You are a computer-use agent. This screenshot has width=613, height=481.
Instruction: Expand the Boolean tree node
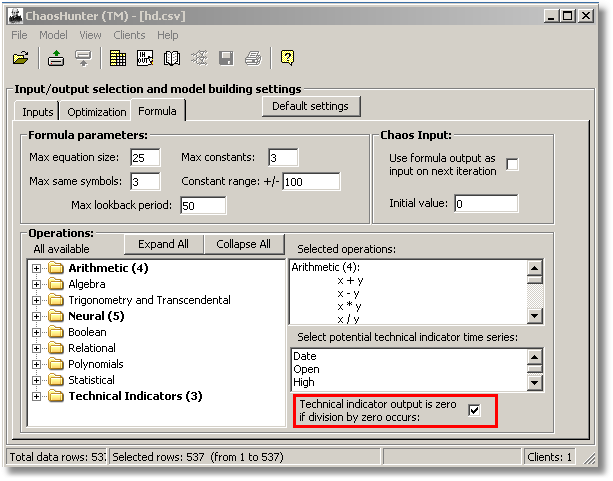36,332
